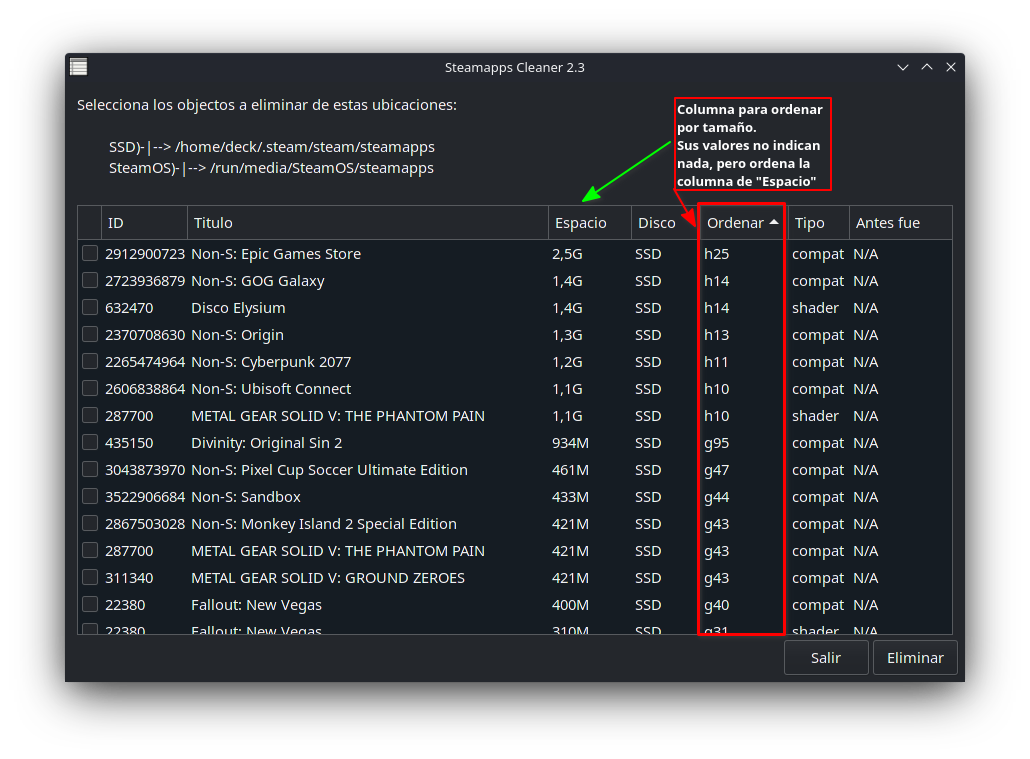This screenshot has width=1030, height=759.
Task: Click METAL GEAR SOLID V: GROUND ZEROES title
Action: 328,578
